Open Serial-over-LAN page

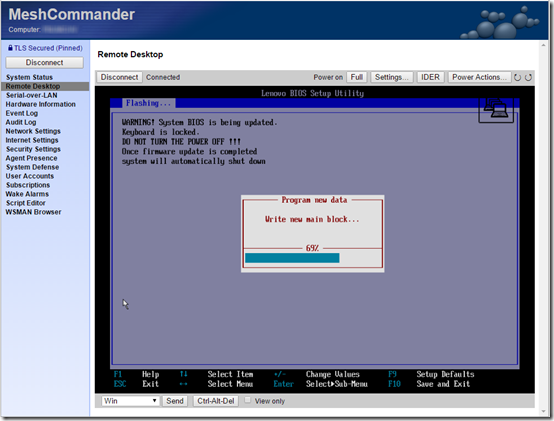point(31,95)
